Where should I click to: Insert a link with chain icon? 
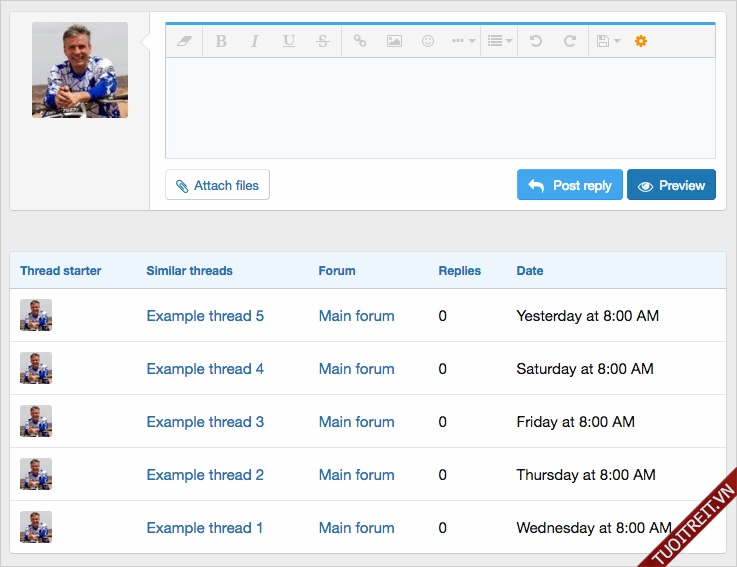coord(360,41)
